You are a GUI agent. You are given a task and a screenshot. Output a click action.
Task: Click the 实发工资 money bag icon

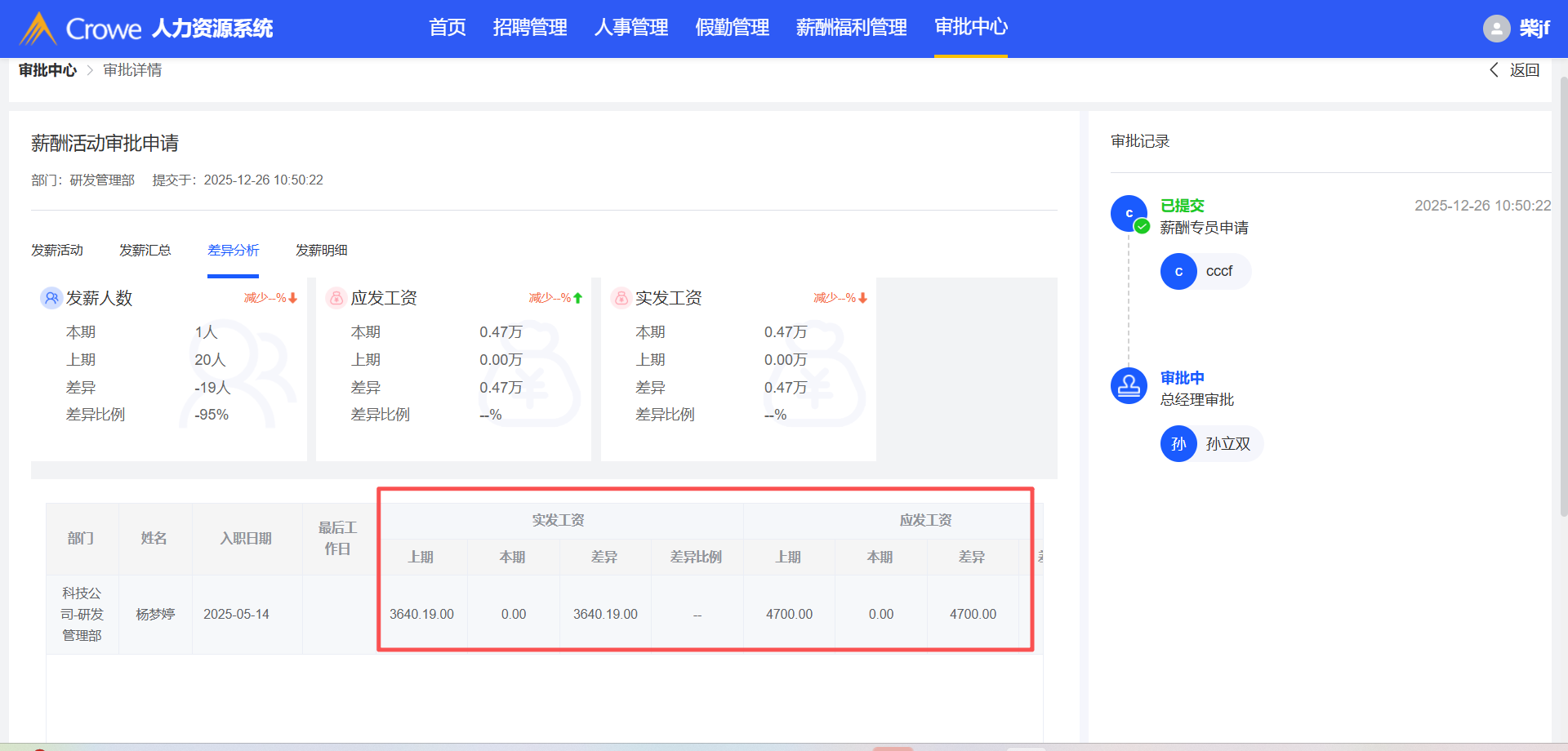tap(621, 298)
